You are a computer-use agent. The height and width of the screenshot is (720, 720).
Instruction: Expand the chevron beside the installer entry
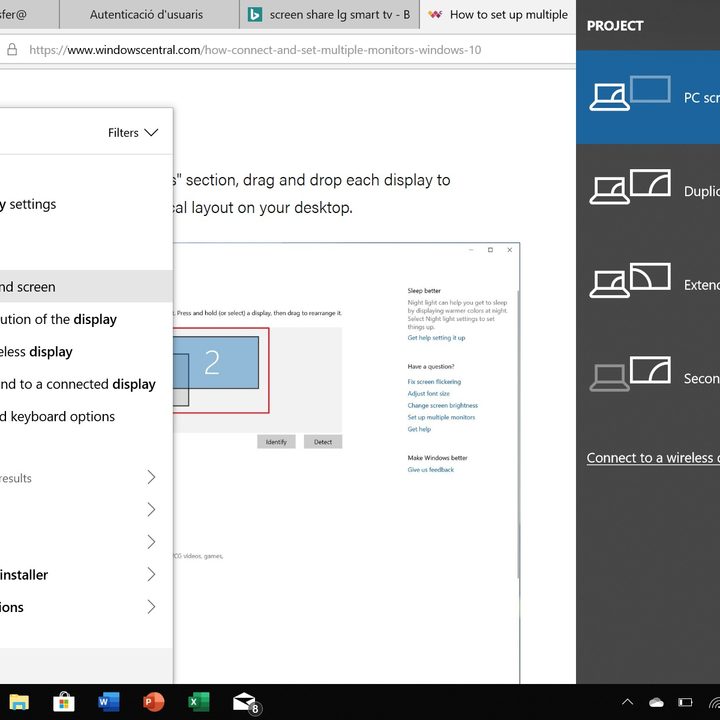click(151, 575)
